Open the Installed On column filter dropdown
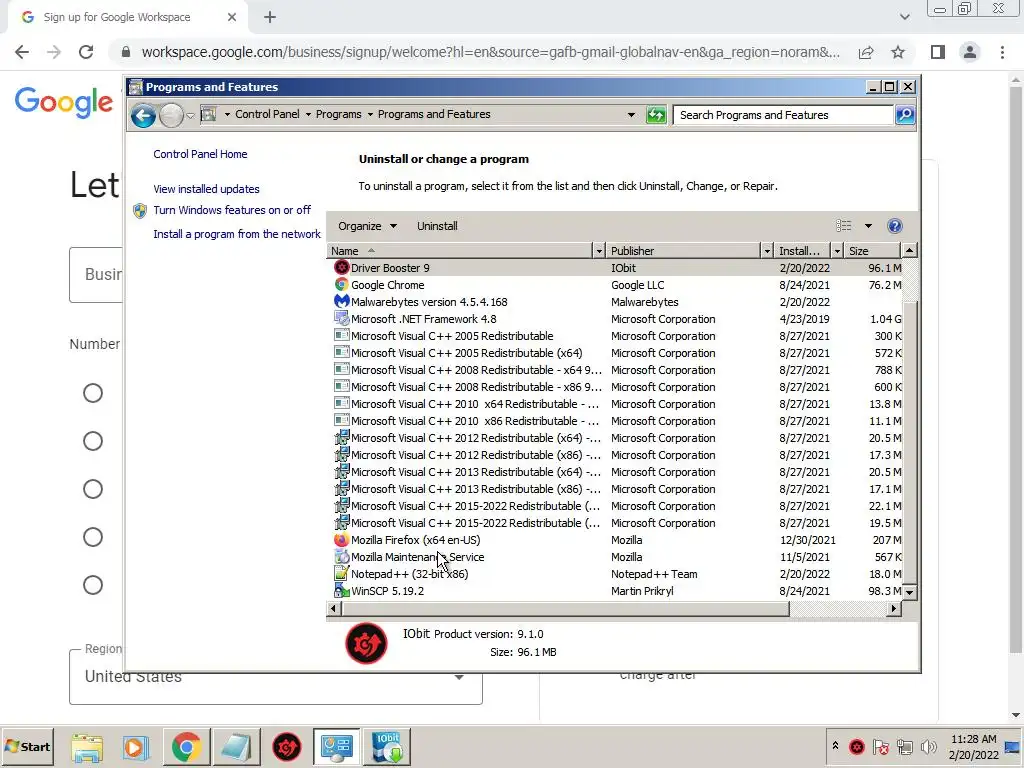This screenshot has width=1024, height=768. click(837, 251)
